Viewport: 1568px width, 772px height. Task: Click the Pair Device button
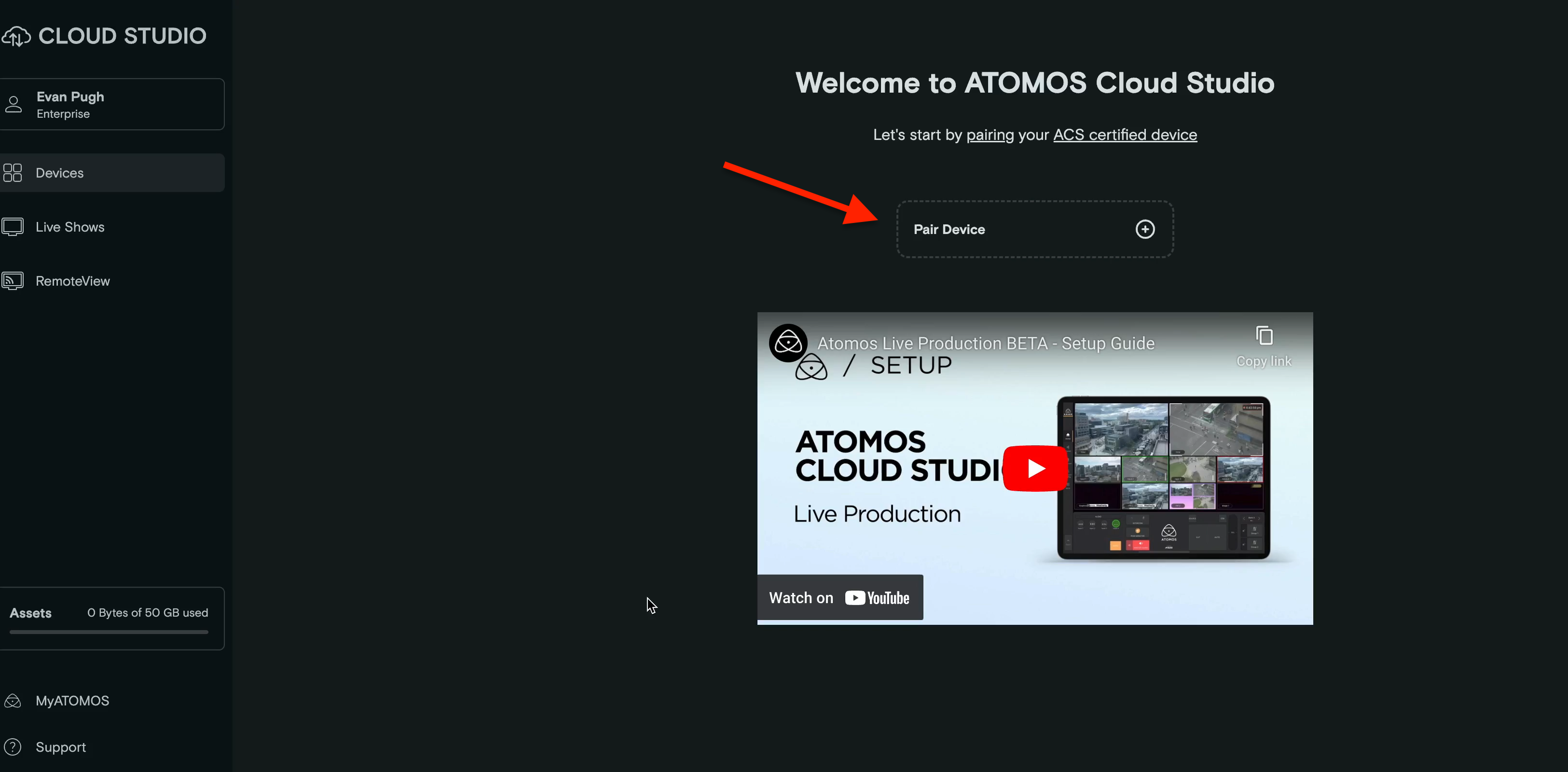click(x=1035, y=230)
